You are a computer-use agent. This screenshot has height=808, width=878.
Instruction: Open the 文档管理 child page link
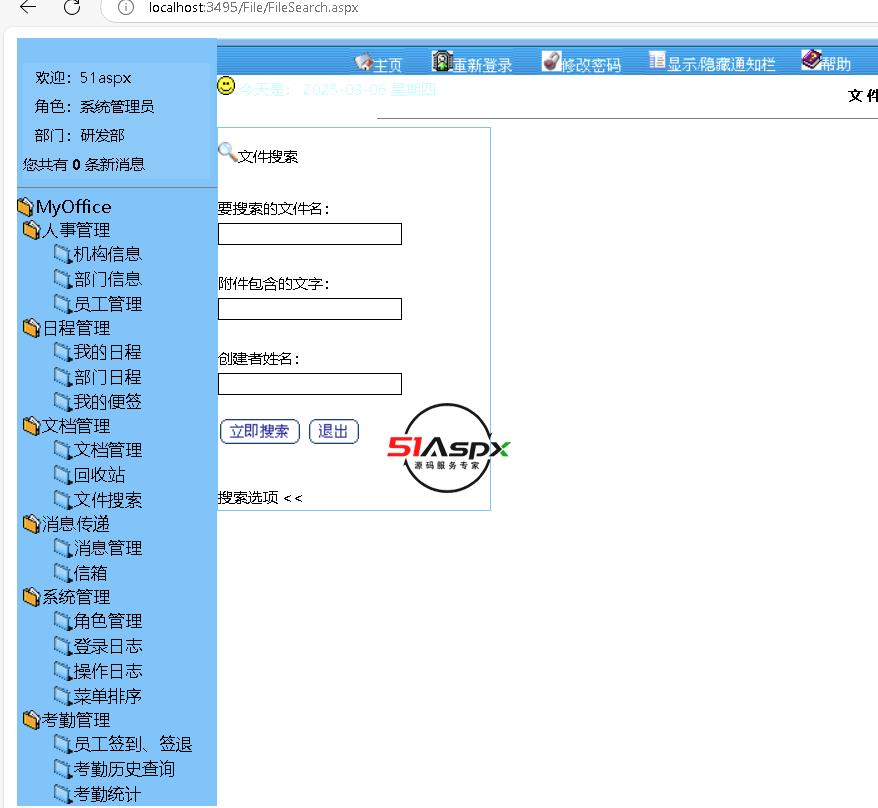point(108,450)
